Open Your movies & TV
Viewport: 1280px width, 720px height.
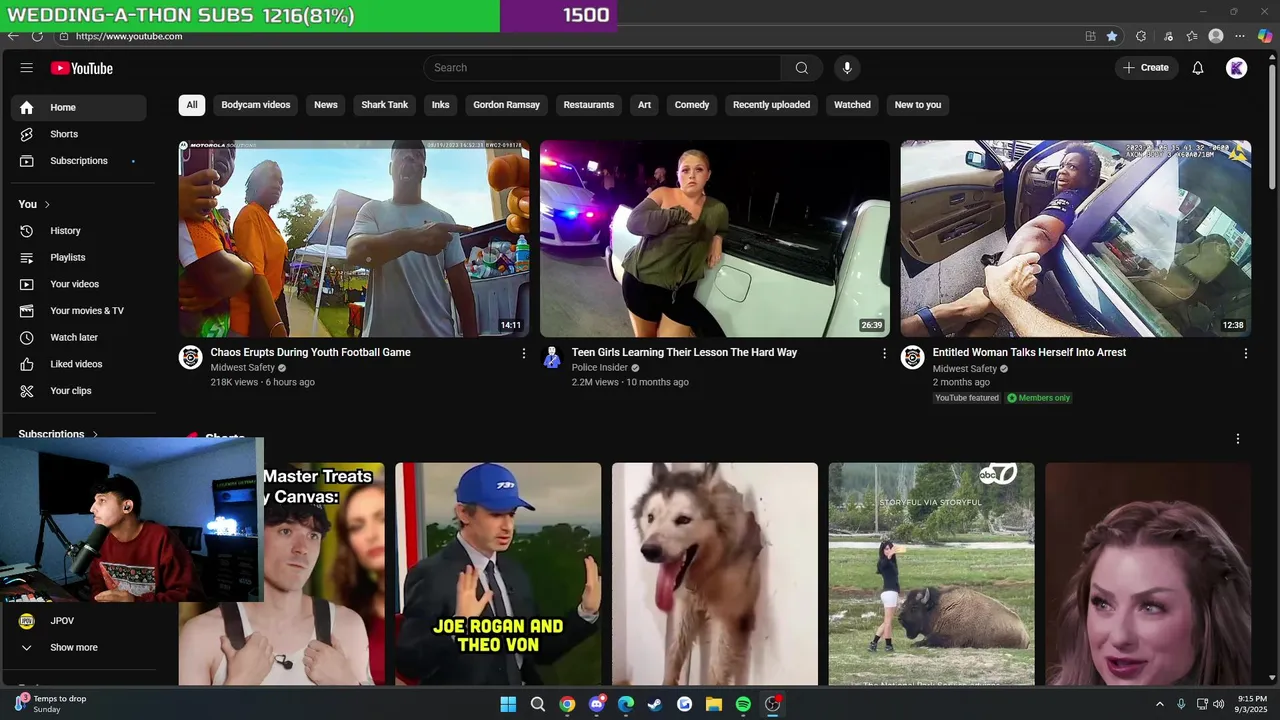coord(79,311)
